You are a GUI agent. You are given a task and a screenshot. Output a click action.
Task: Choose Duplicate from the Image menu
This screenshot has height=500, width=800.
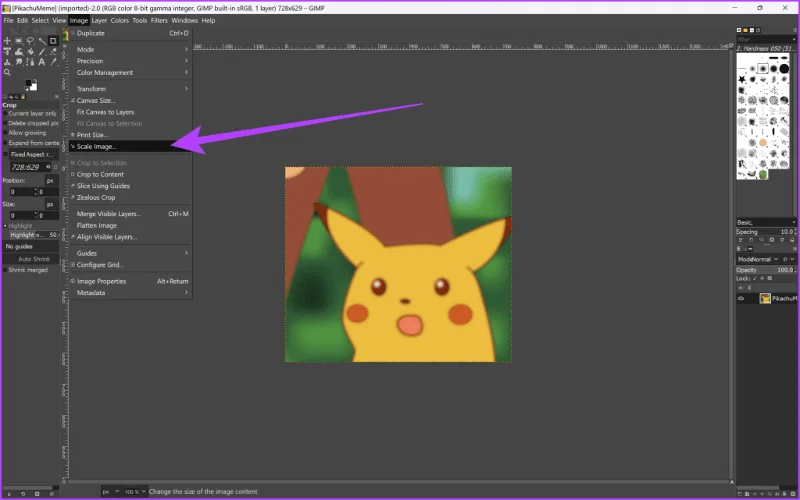(130, 33)
